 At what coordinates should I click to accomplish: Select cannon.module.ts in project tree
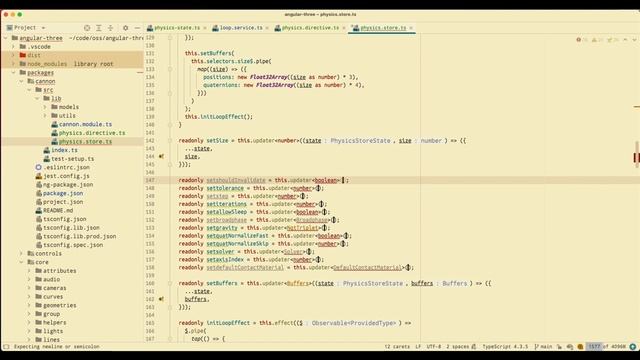pos(85,124)
